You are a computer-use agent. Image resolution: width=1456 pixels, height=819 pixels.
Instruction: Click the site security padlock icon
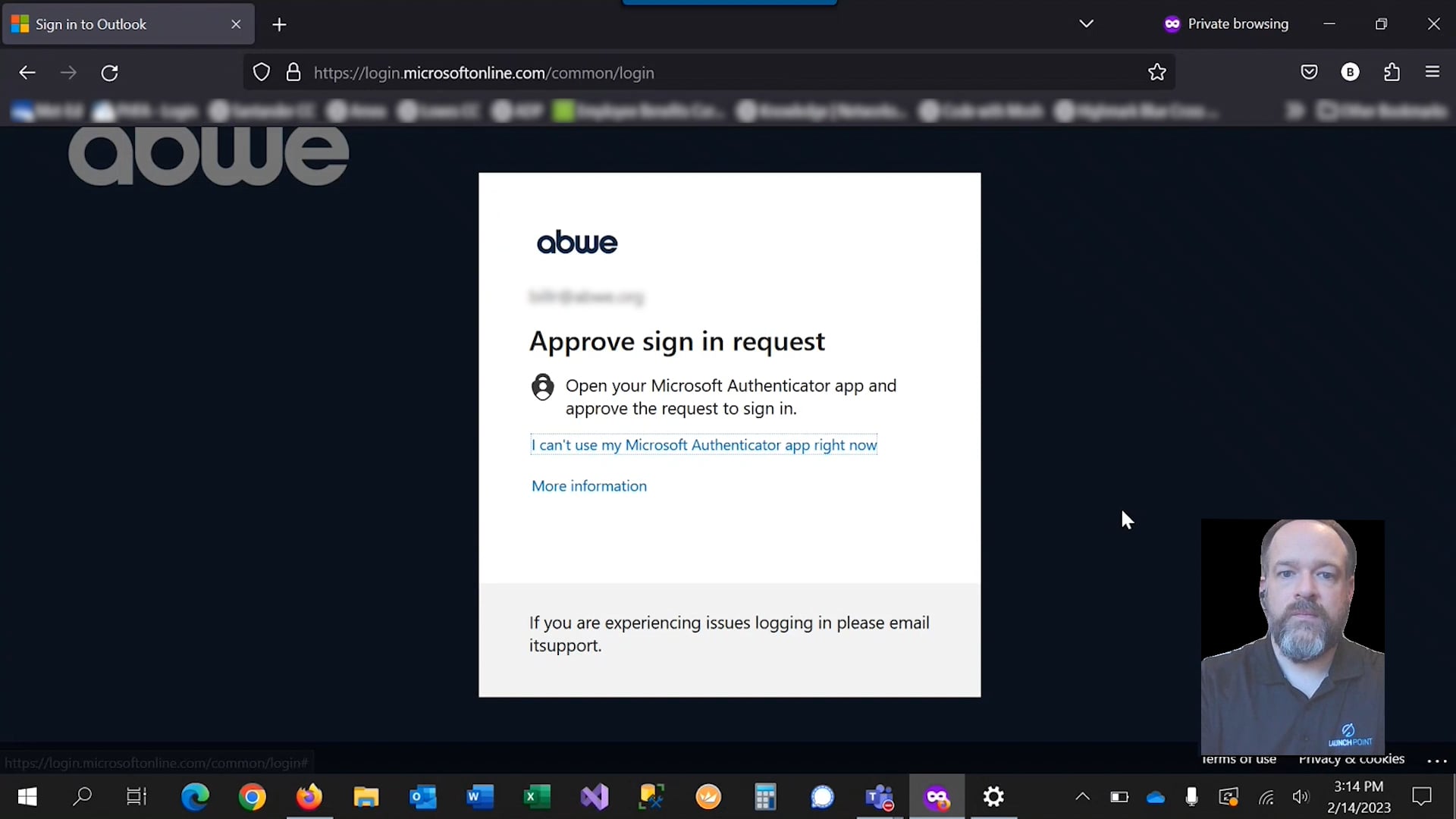293,73
